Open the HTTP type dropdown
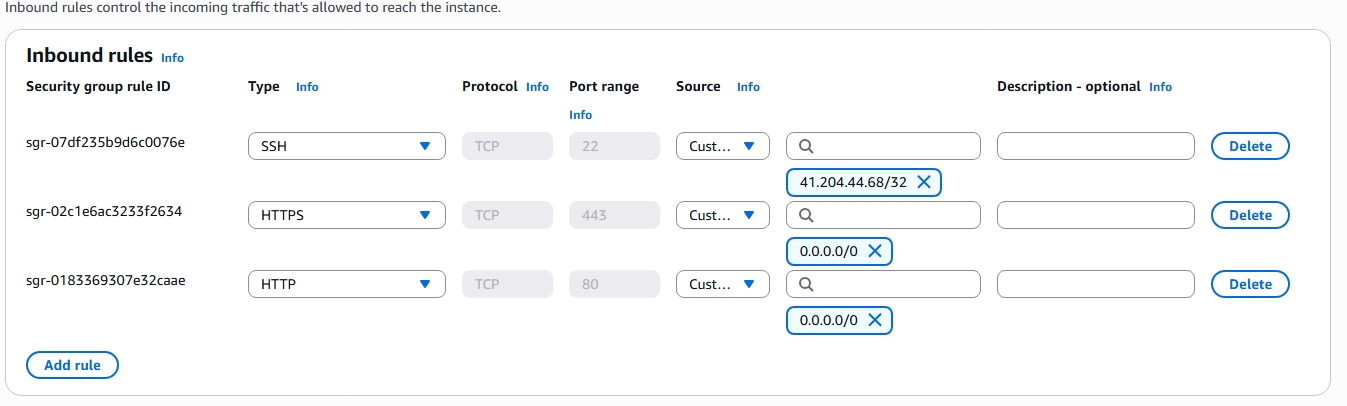Screen dimensions: 1347x406 pyautogui.click(x=346, y=284)
